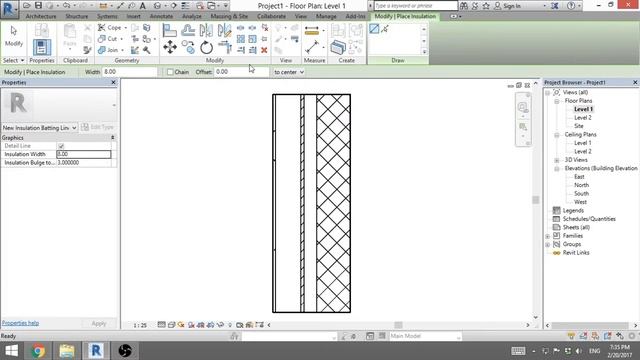Open Level 2 floor plan in Project Browser

(x=582, y=118)
